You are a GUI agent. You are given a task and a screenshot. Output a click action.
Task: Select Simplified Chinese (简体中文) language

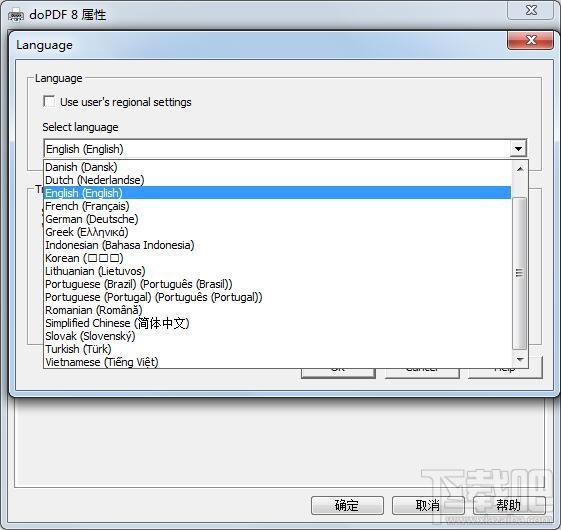(277, 323)
